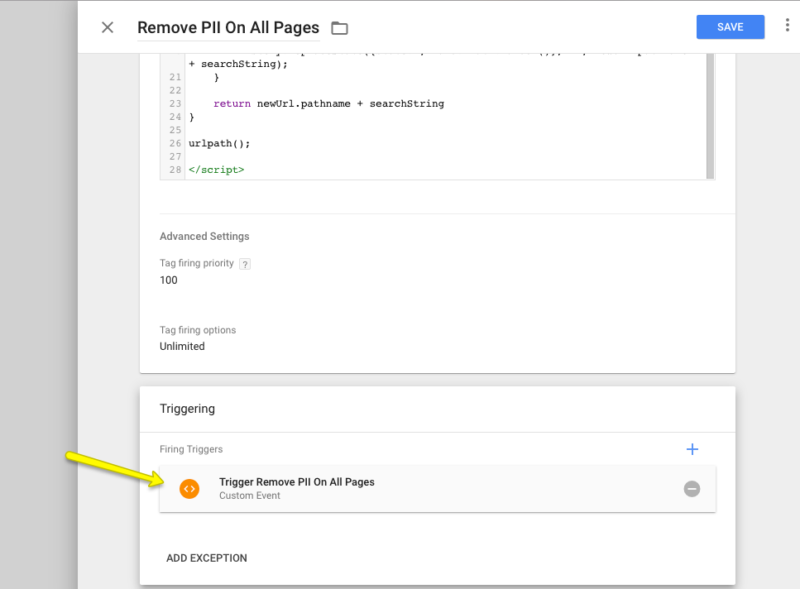Click line number 26 in the code gutter
Viewport: 800px width, 589px height.
pos(175,143)
